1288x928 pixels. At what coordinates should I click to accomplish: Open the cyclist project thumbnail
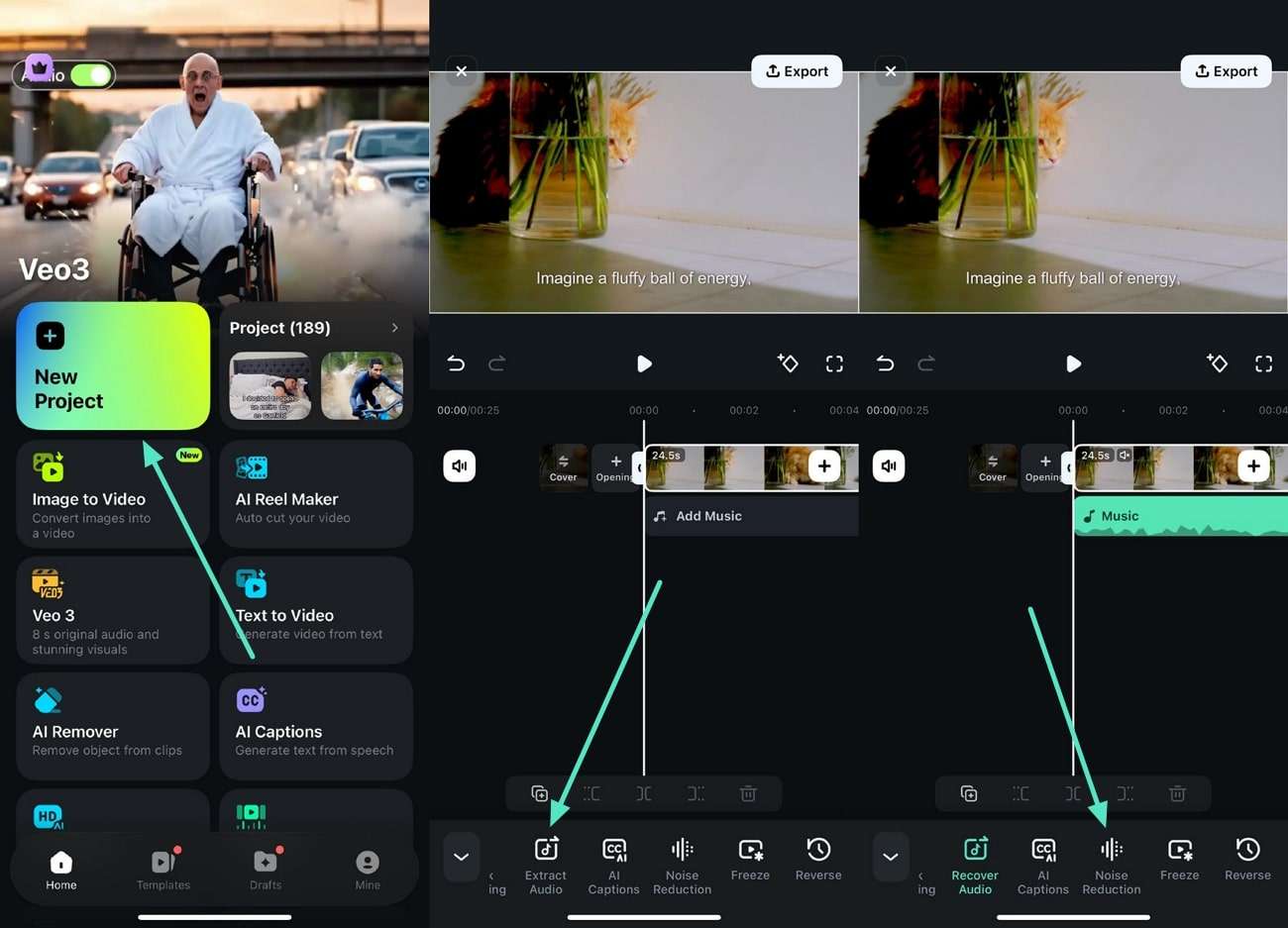362,385
